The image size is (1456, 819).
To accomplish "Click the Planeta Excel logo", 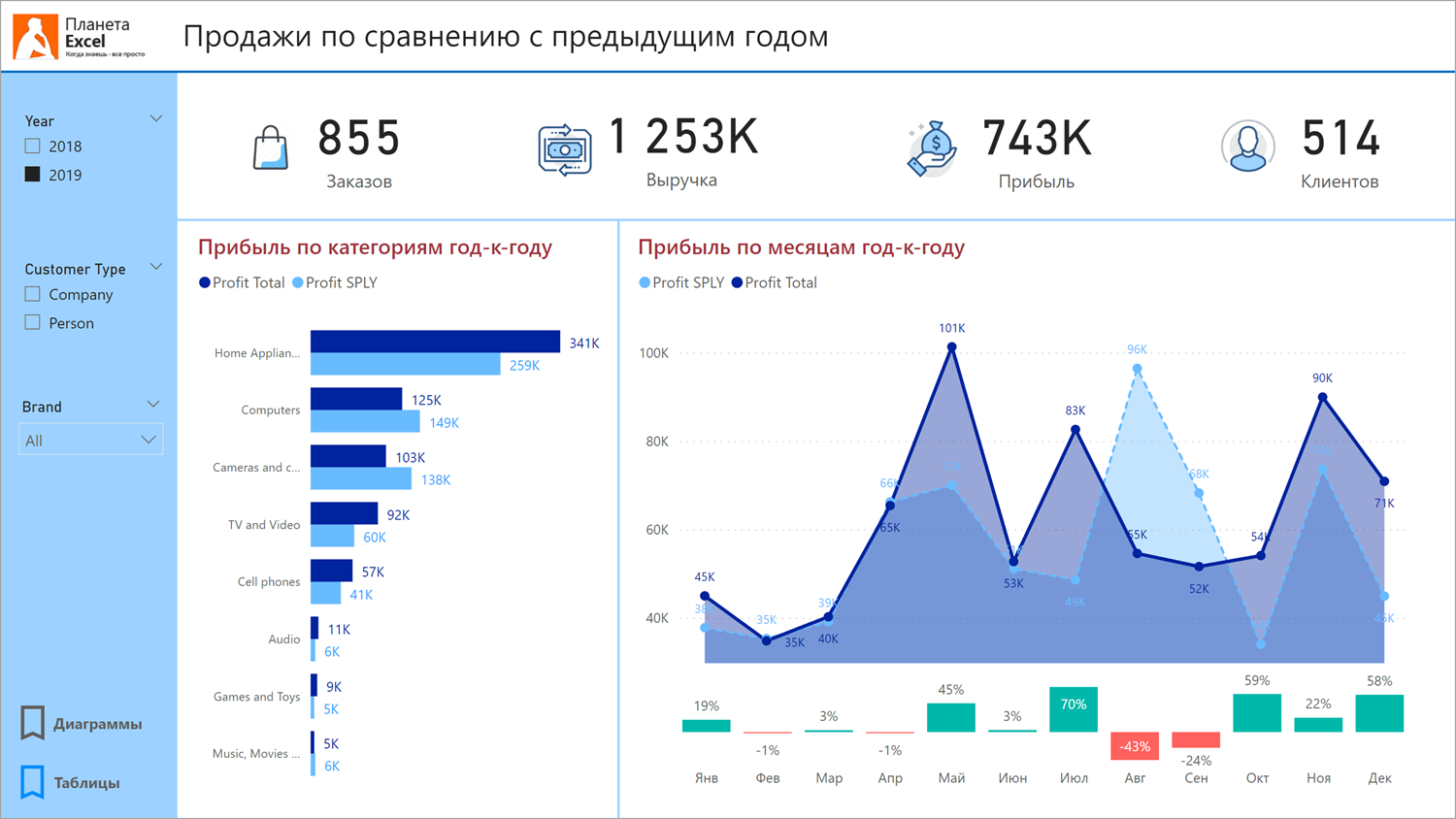I will [78, 37].
